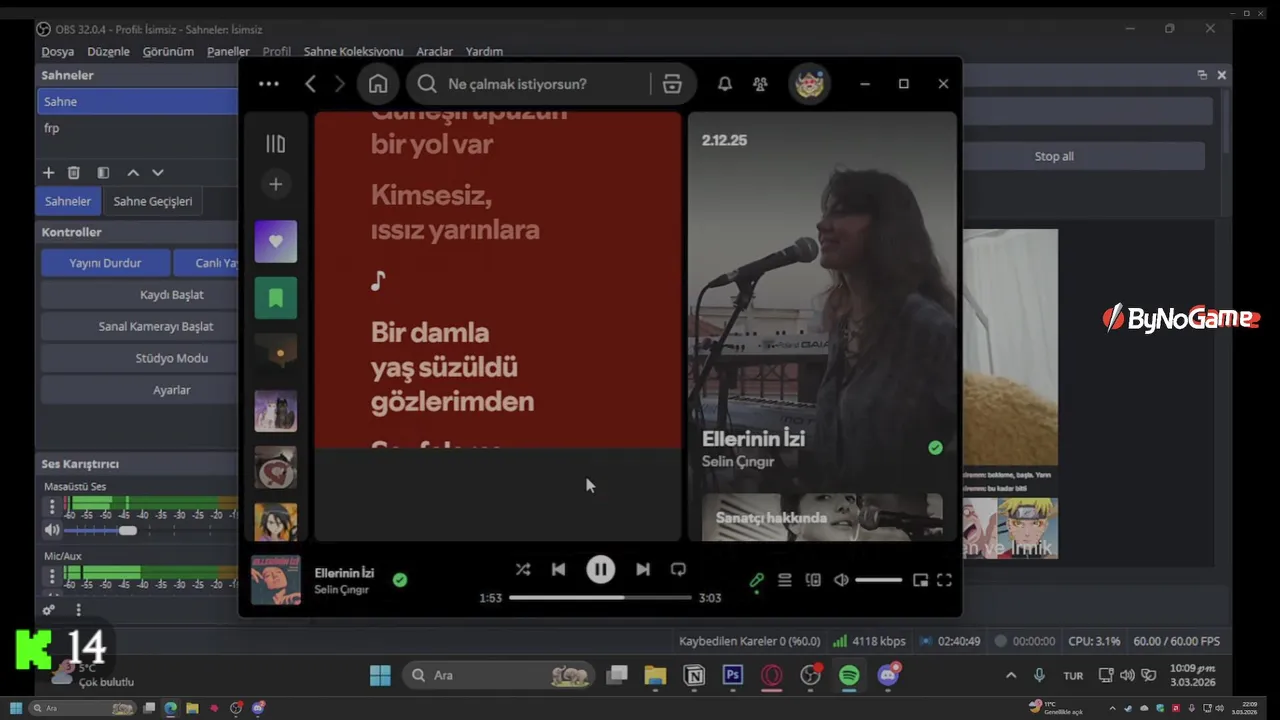Open the now playing album cover thumbnail

point(275,580)
